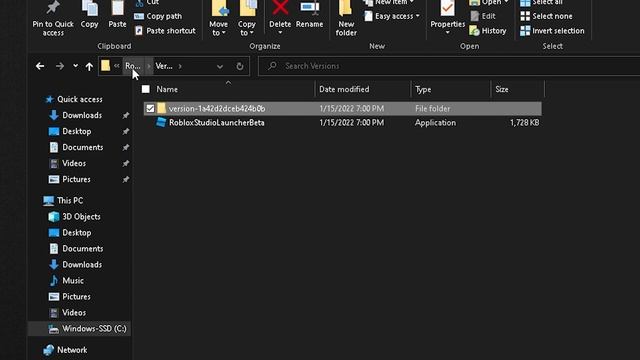
Task: Open the Properties button
Action: coord(447,18)
